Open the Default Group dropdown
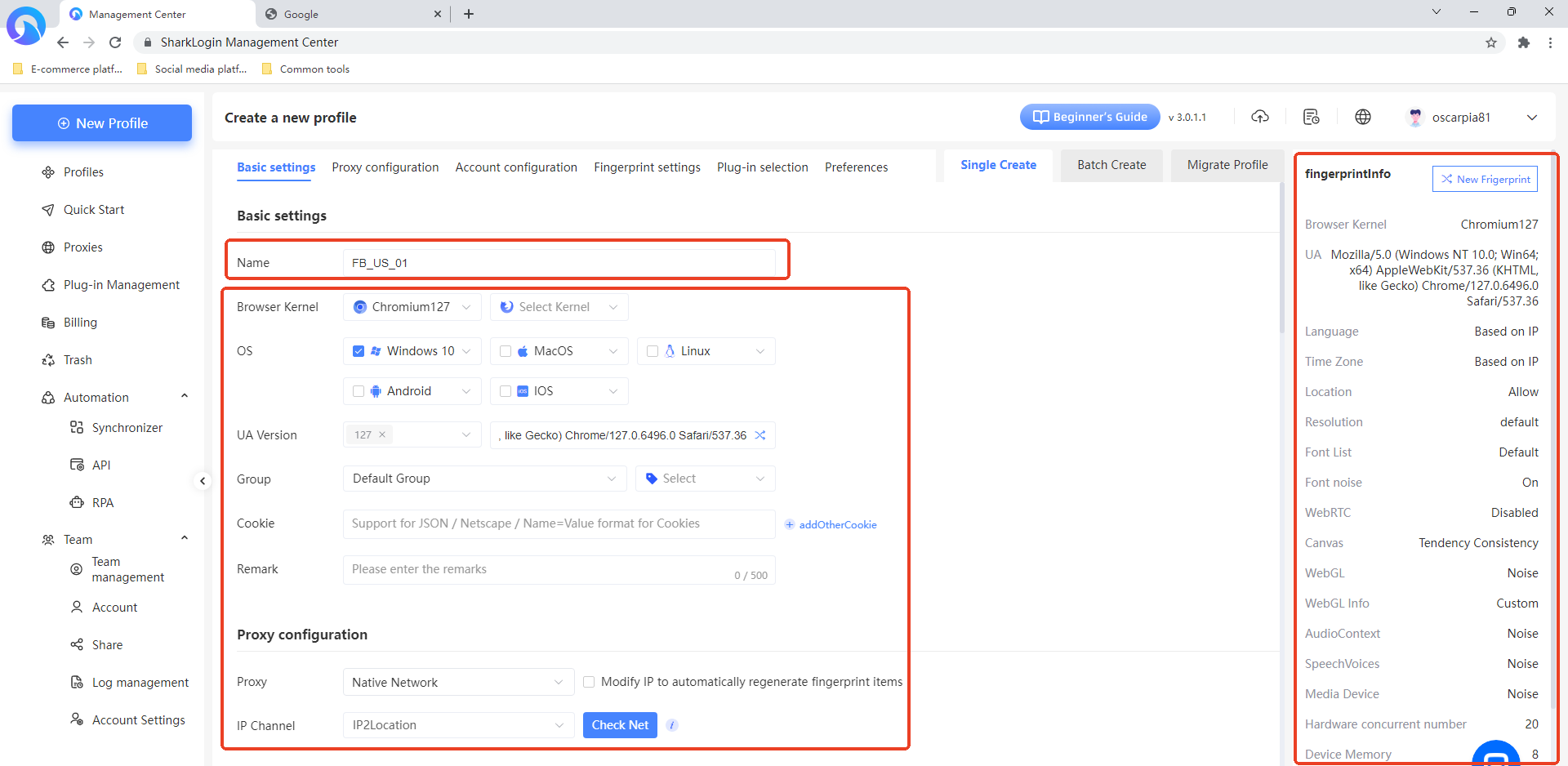This screenshot has width=1568, height=766. 483,479
